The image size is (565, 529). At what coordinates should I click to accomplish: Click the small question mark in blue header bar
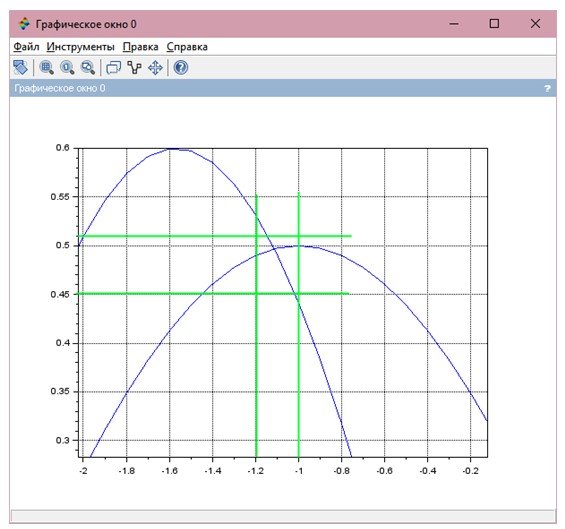[x=547, y=88]
